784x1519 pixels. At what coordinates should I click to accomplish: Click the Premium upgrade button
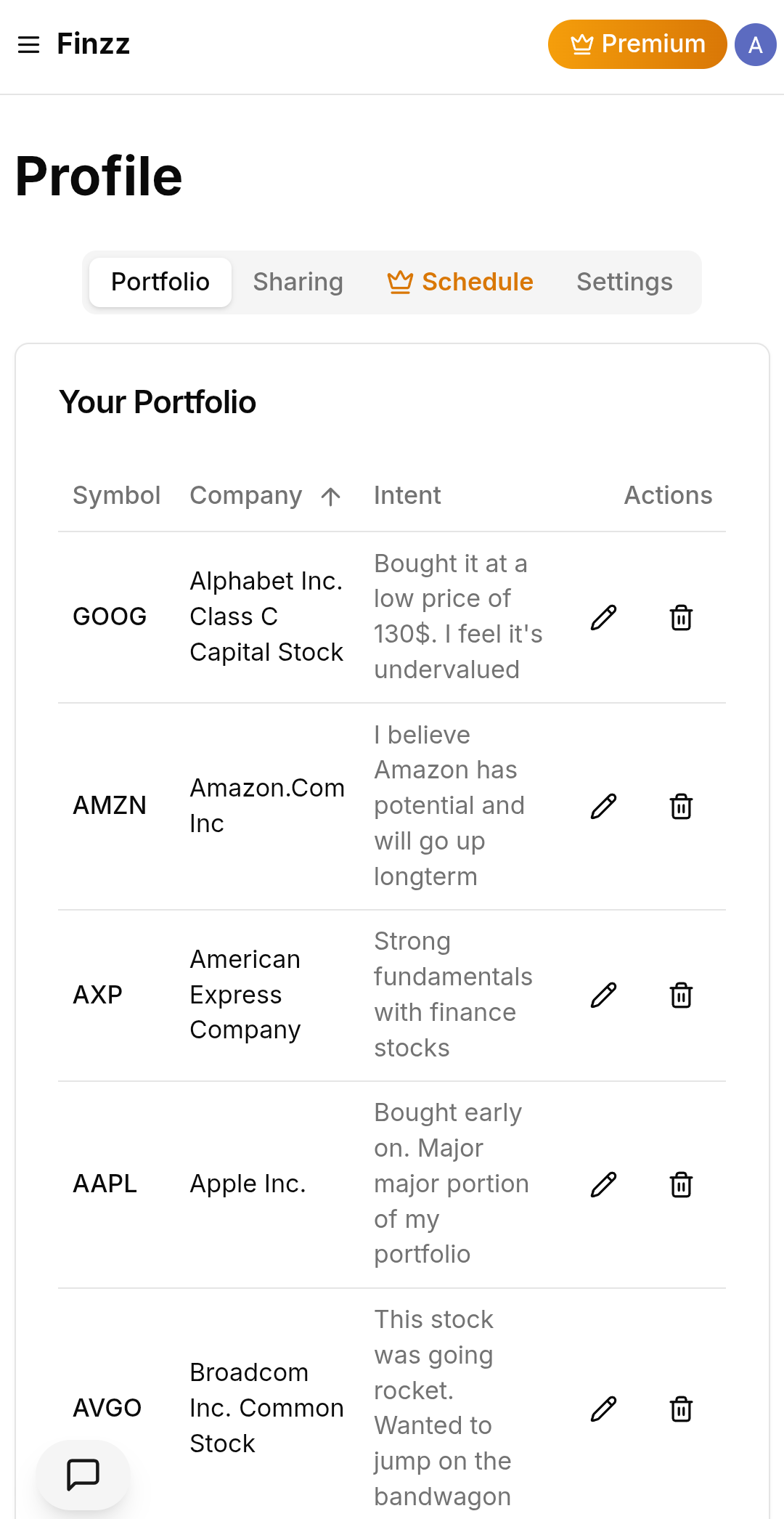tap(637, 44)
